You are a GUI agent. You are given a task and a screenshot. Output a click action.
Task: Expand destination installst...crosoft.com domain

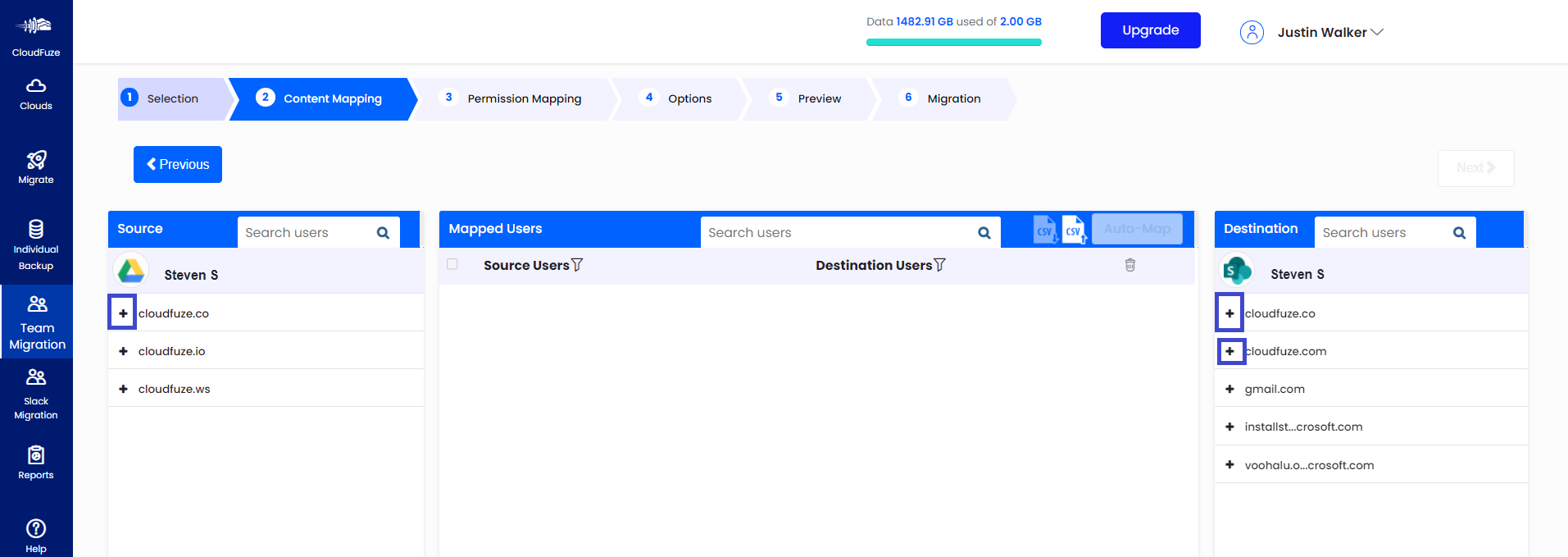coord(1229,427)
